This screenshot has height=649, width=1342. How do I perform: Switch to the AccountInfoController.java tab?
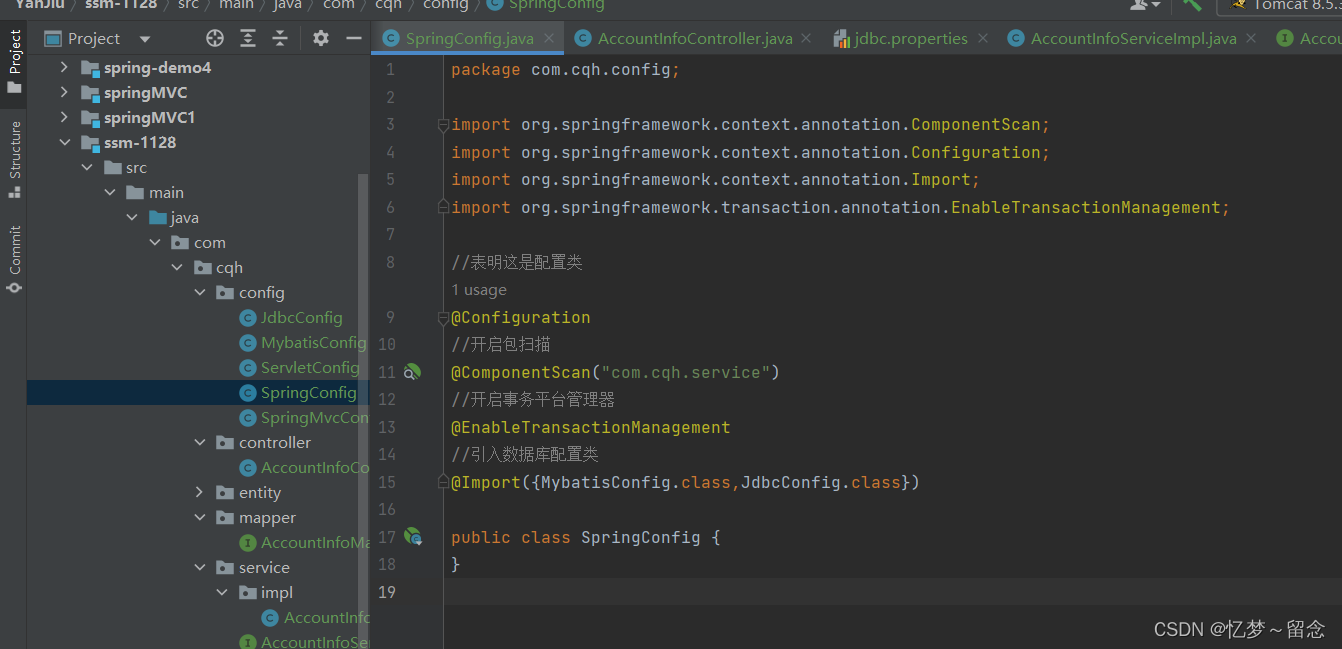[695, 38]
